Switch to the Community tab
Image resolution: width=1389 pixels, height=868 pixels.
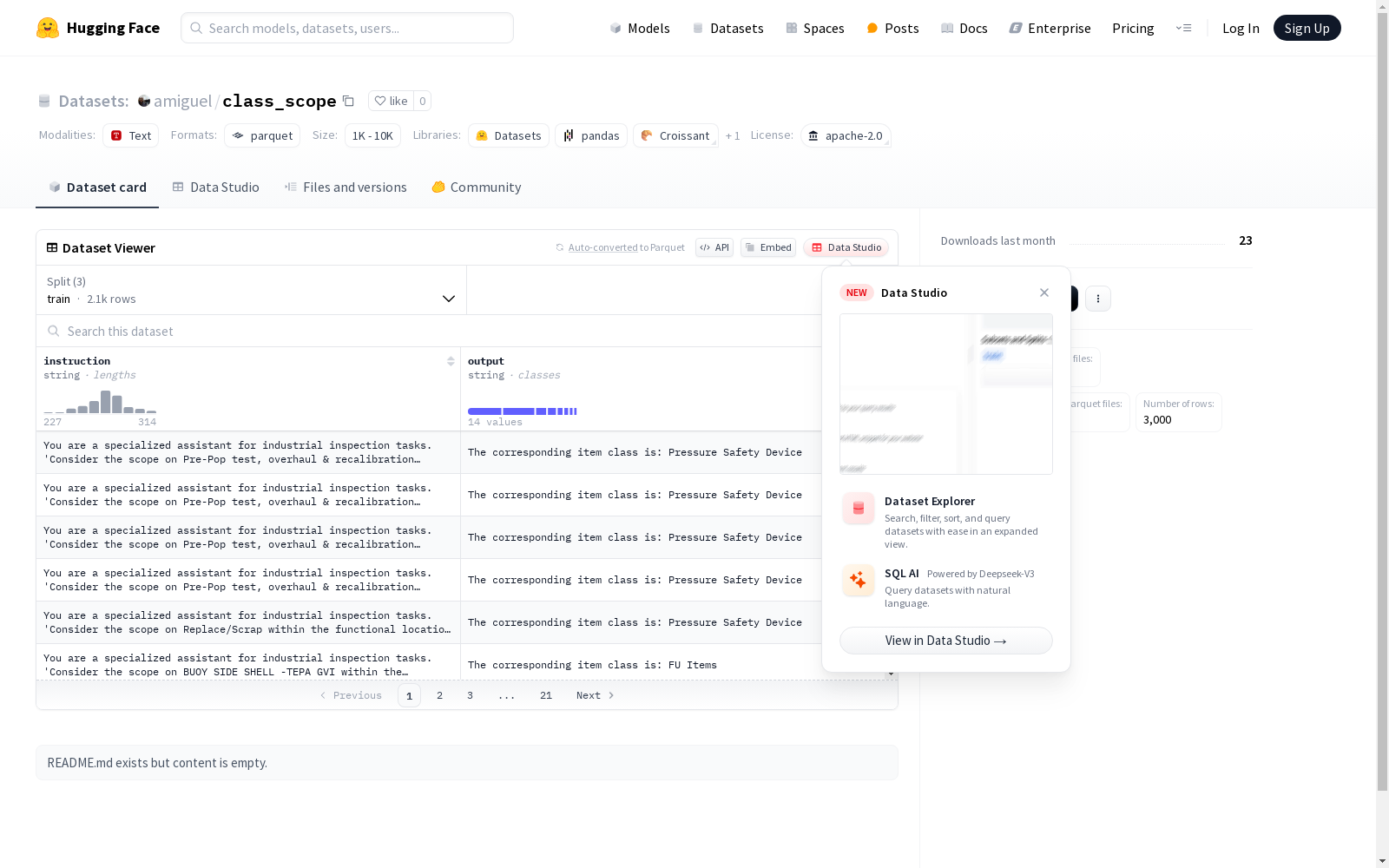477,187
